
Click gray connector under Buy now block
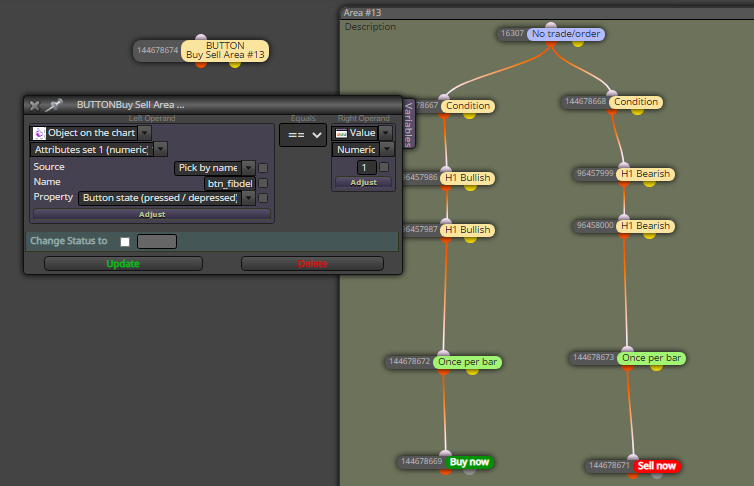click(470, 472)
